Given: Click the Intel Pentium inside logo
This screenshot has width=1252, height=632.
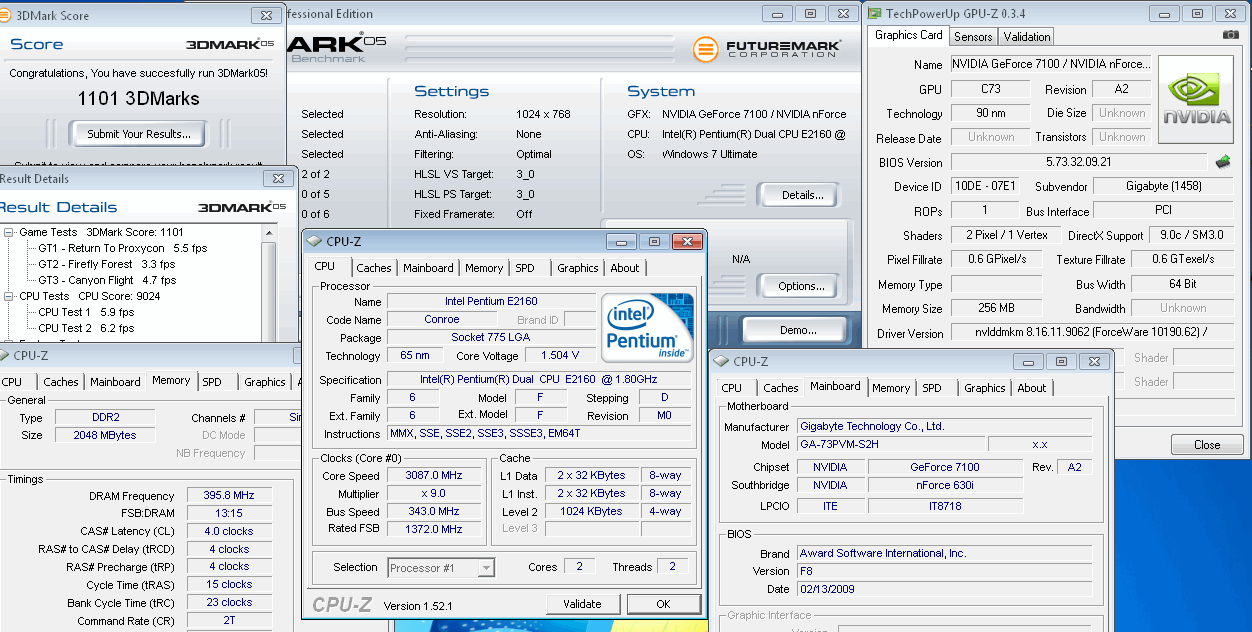Looking at the screenshot, I should click(x=648, y=327).
